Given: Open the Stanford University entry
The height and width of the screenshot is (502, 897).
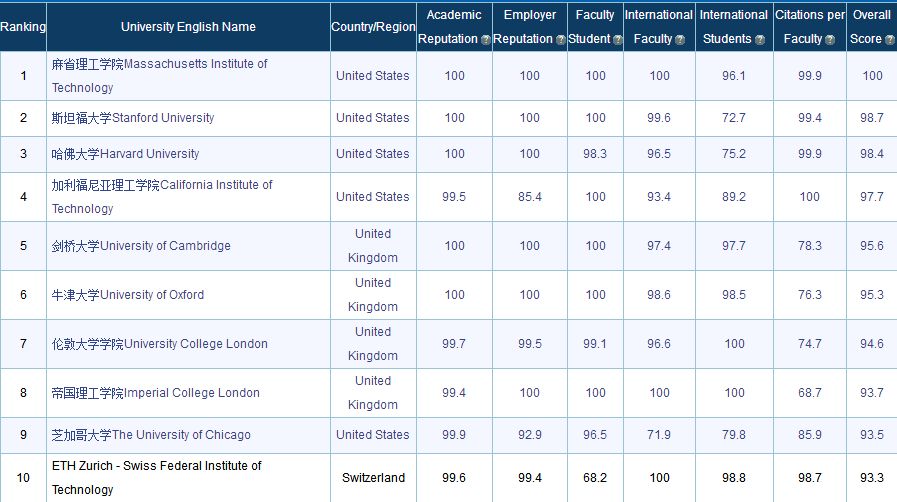Looking at the screenshot, I should coord(133,118).
